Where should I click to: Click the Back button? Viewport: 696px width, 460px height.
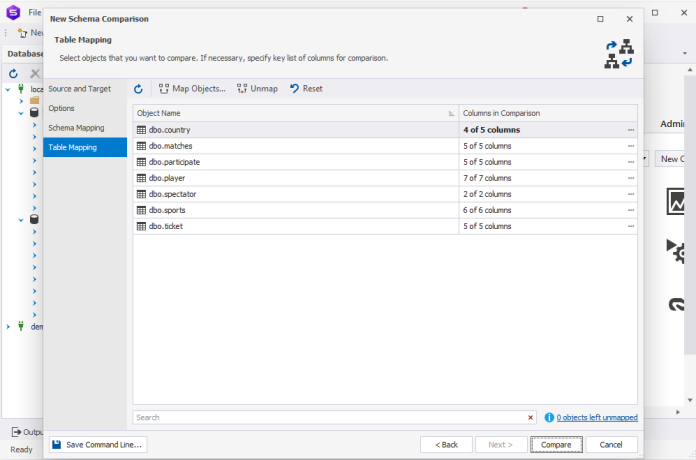[x=446, y=444]
